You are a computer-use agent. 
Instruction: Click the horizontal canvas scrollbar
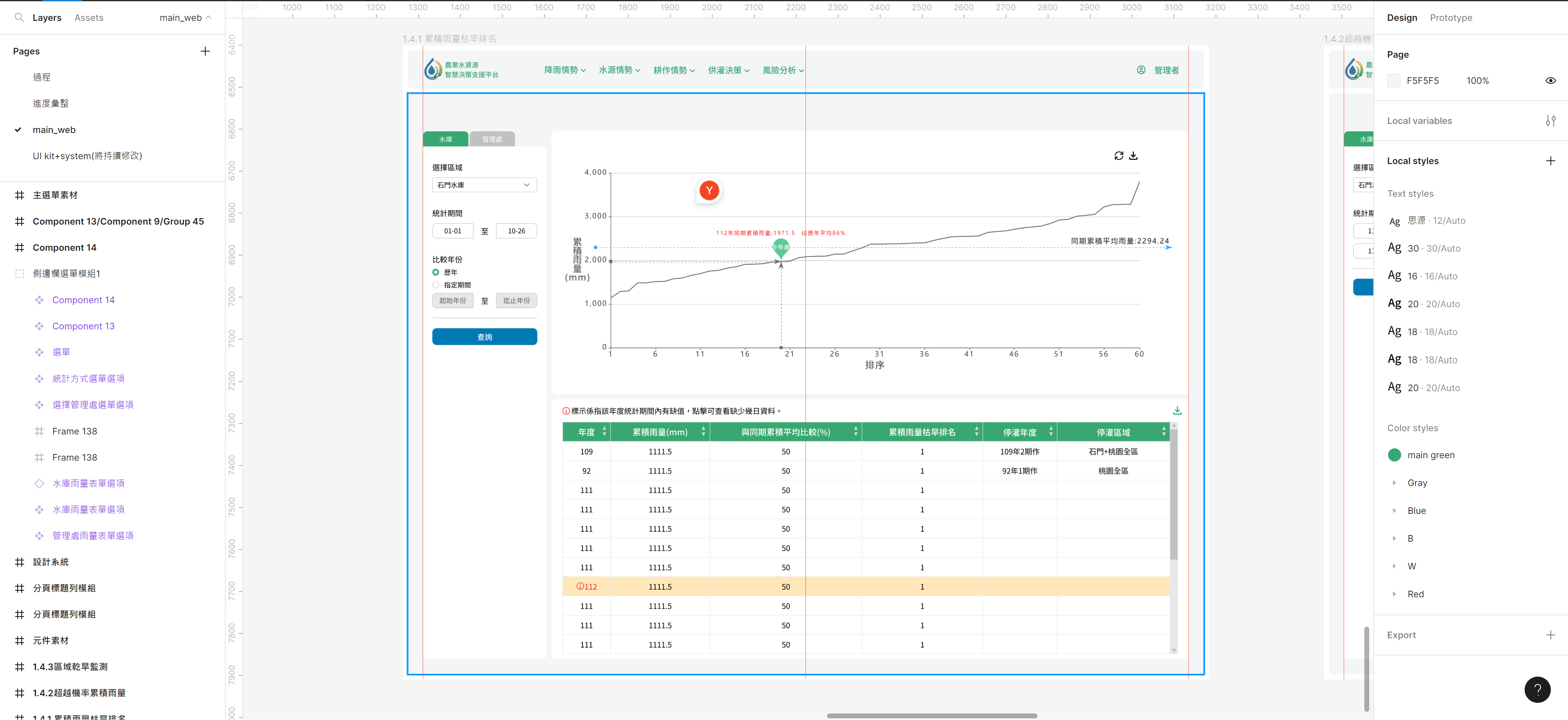[x=931, y=716]
